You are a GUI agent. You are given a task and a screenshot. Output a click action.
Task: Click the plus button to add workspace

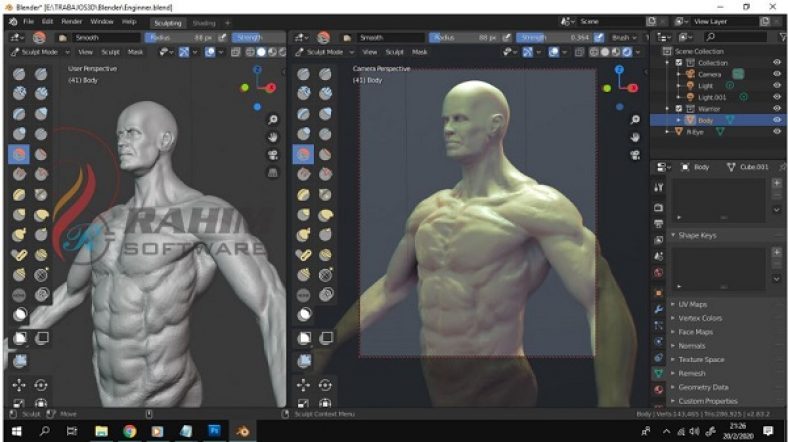(x=227, y=22)
